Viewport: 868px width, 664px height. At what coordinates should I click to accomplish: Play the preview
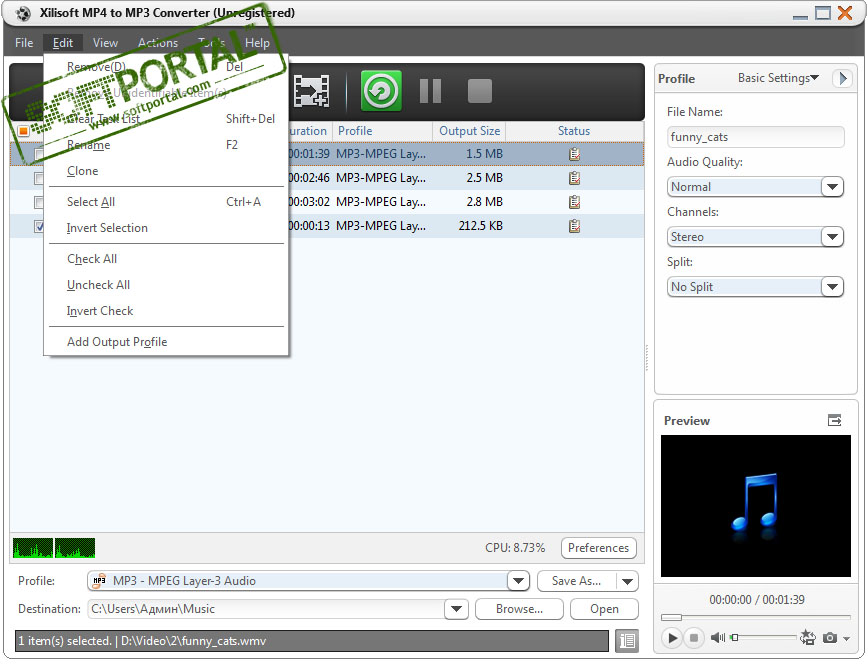(672, 638)
